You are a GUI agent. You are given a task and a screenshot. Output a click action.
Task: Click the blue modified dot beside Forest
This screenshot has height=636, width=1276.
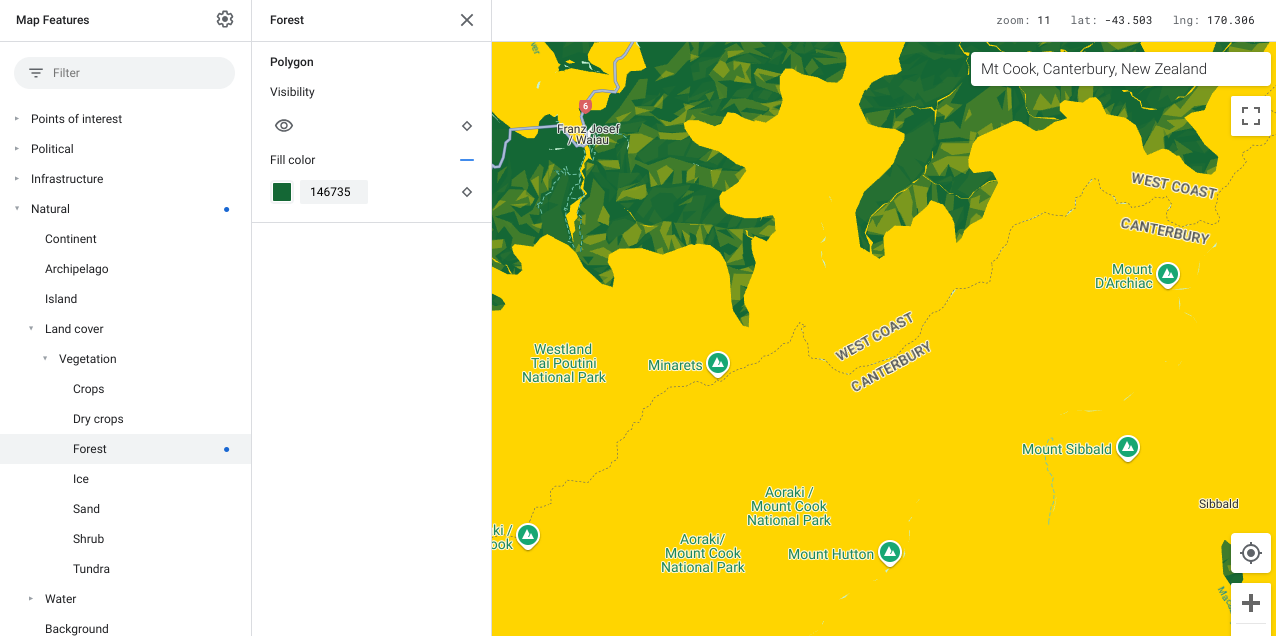[227, 449]
